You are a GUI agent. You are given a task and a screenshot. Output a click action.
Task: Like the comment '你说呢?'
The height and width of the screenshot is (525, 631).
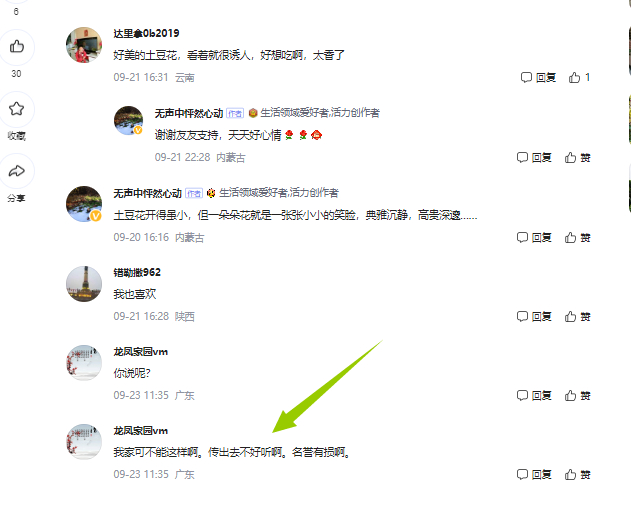click(577, 395)
